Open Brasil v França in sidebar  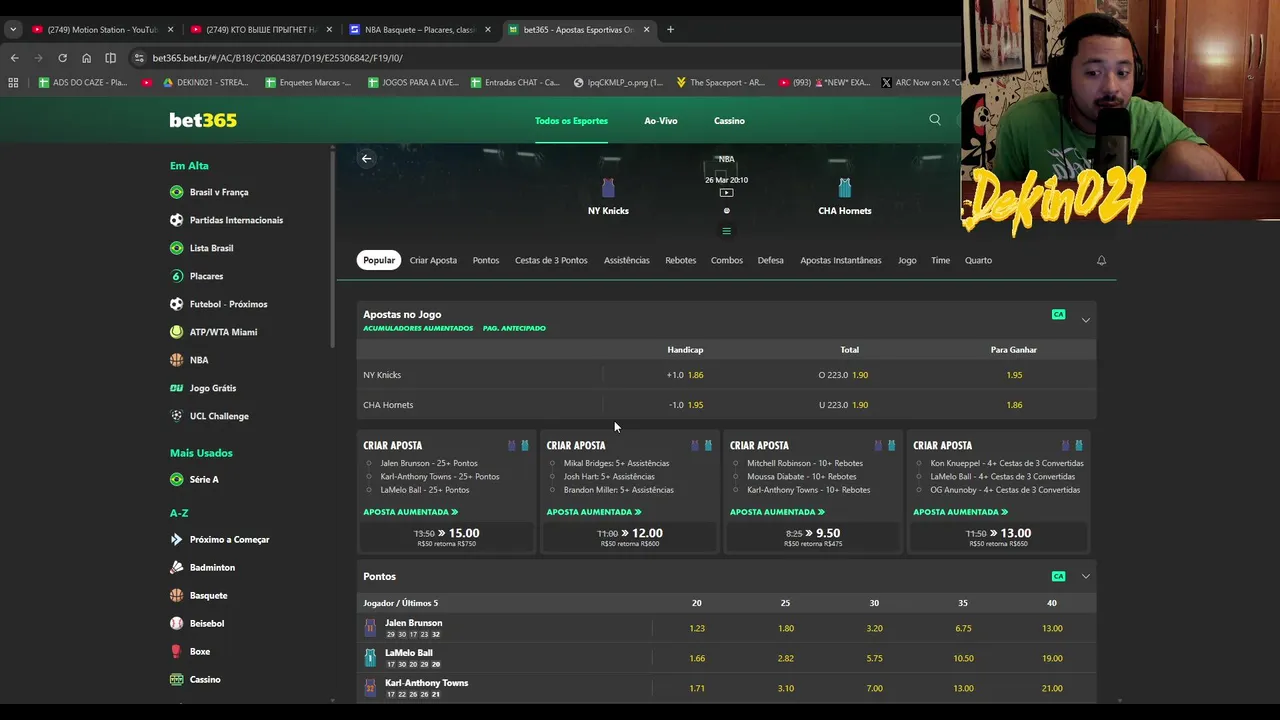coord(219,192)
